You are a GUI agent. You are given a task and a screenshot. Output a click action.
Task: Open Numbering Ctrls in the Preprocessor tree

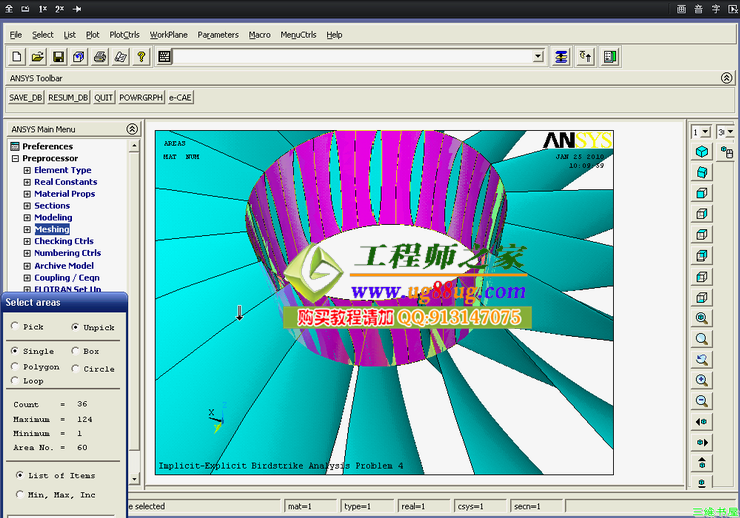67,253
